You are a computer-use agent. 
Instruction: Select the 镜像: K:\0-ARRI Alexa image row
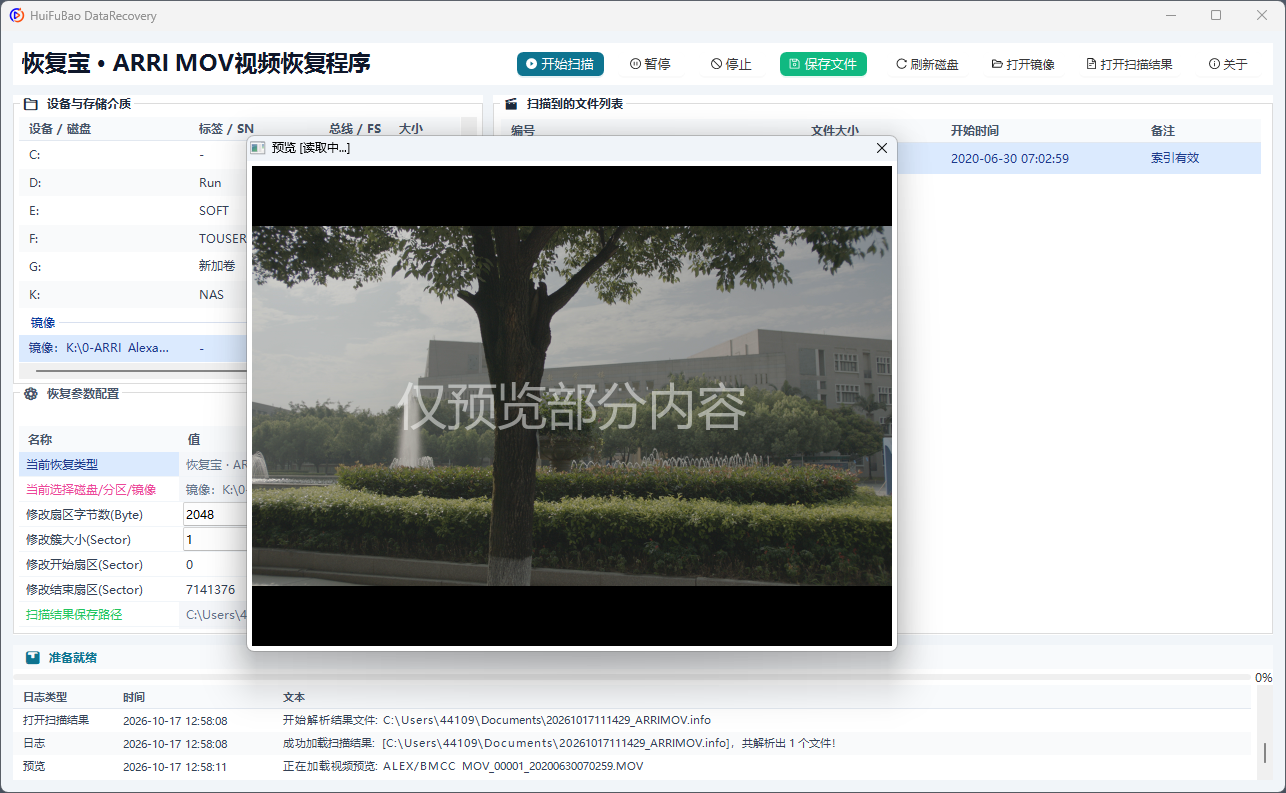133,348
